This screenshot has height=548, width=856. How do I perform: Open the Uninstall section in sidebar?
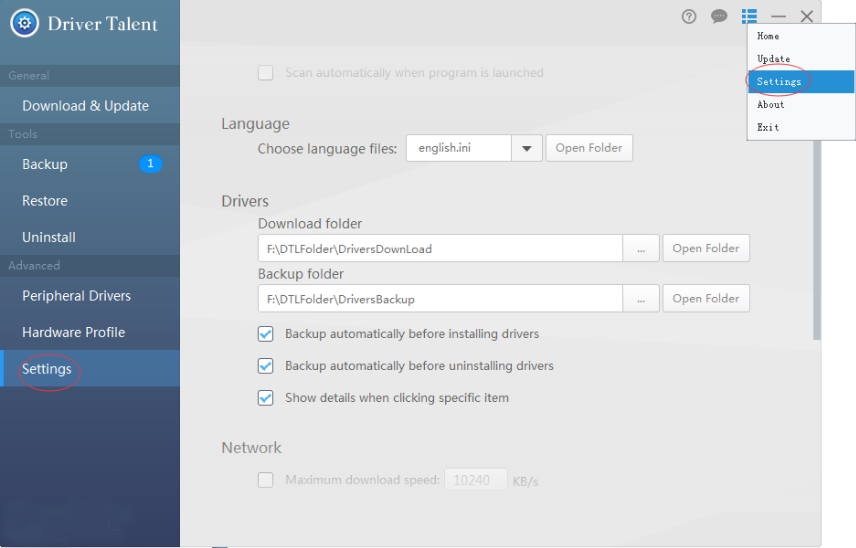tap(90, 237)
